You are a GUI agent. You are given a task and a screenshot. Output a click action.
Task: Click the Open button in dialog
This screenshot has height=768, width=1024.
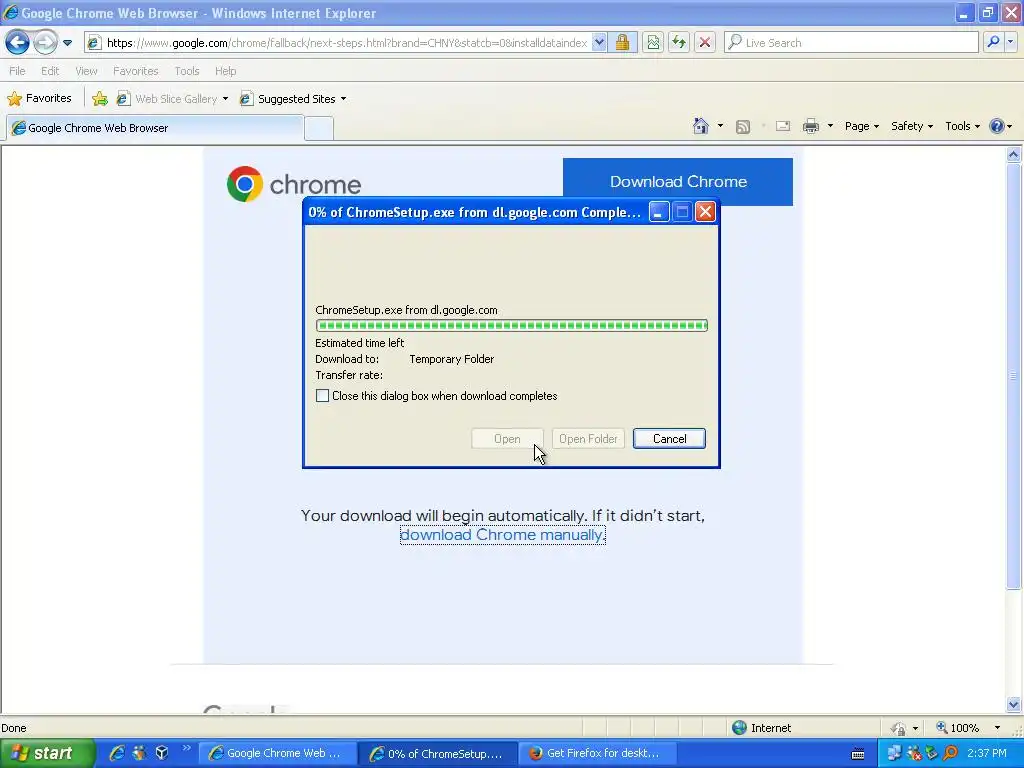point(507,439)
